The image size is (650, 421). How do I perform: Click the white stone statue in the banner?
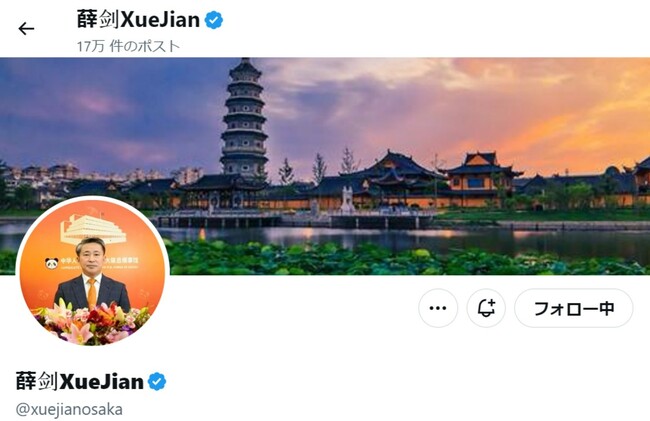coord(347,200)
